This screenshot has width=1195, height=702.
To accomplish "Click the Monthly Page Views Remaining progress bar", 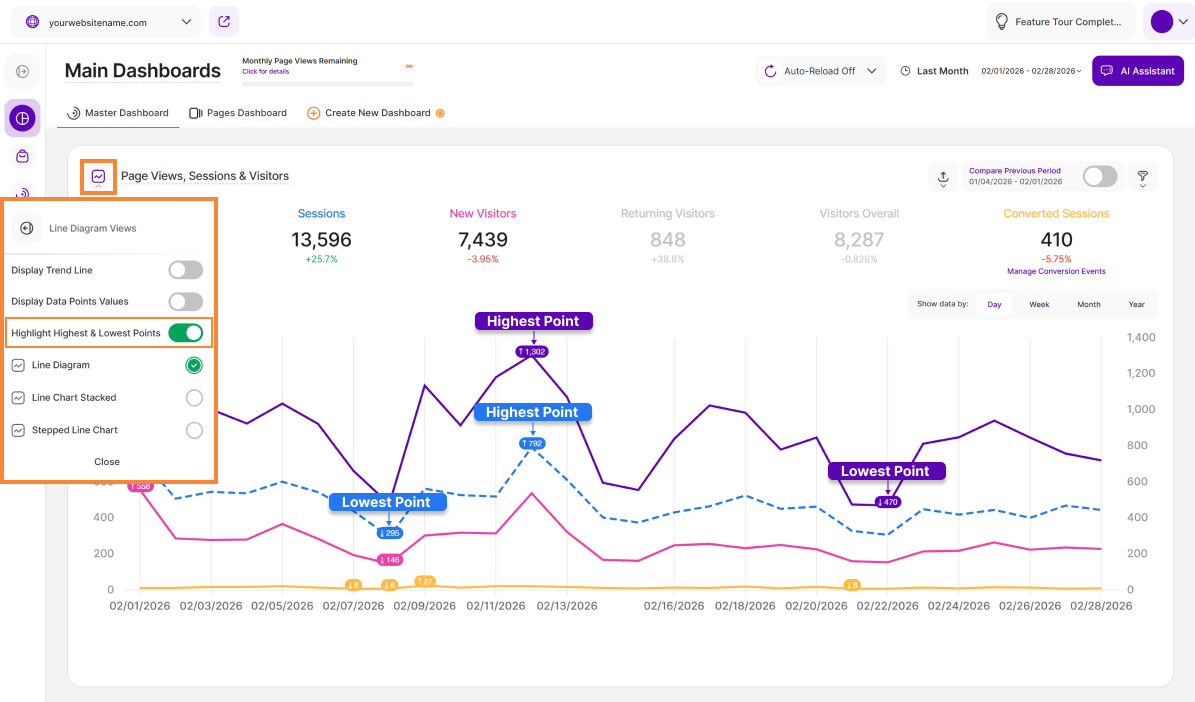I will [x=327, y=84].
